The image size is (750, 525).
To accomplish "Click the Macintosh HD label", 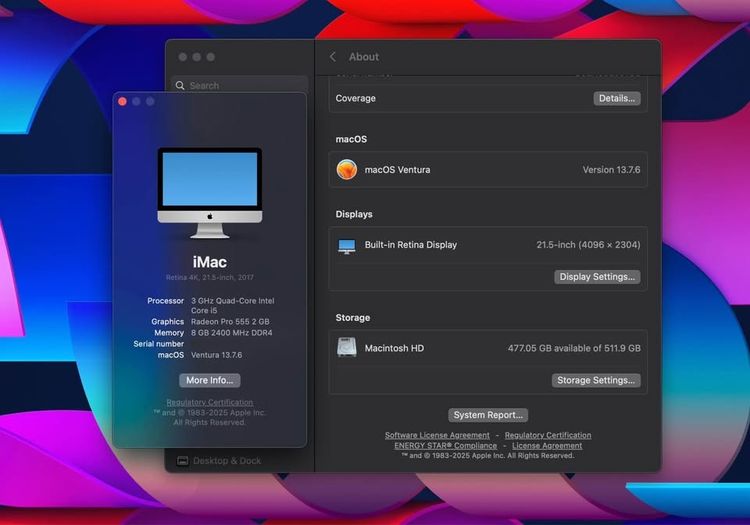I will click(394, 348).
